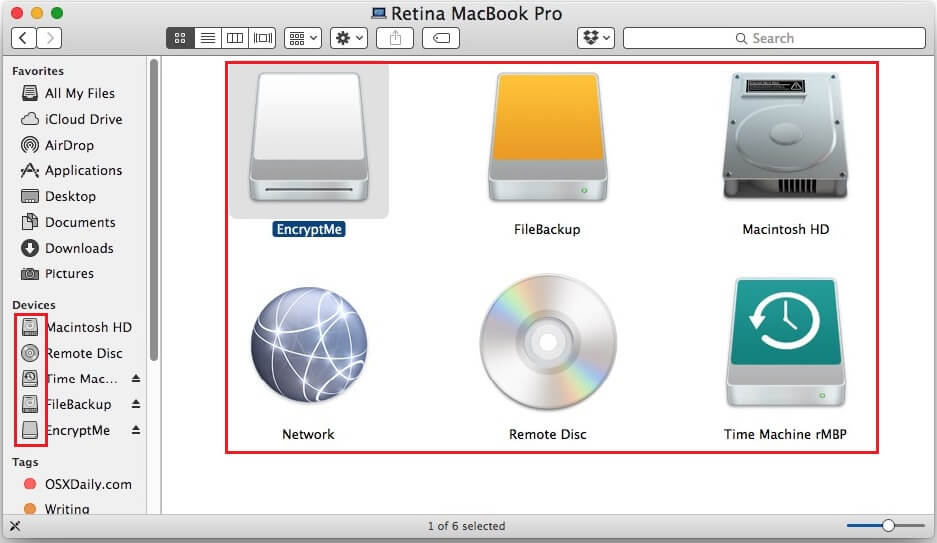937x543 pixels.
Task: Click the Macintosh HD label under icon
Action: point(786,229)
